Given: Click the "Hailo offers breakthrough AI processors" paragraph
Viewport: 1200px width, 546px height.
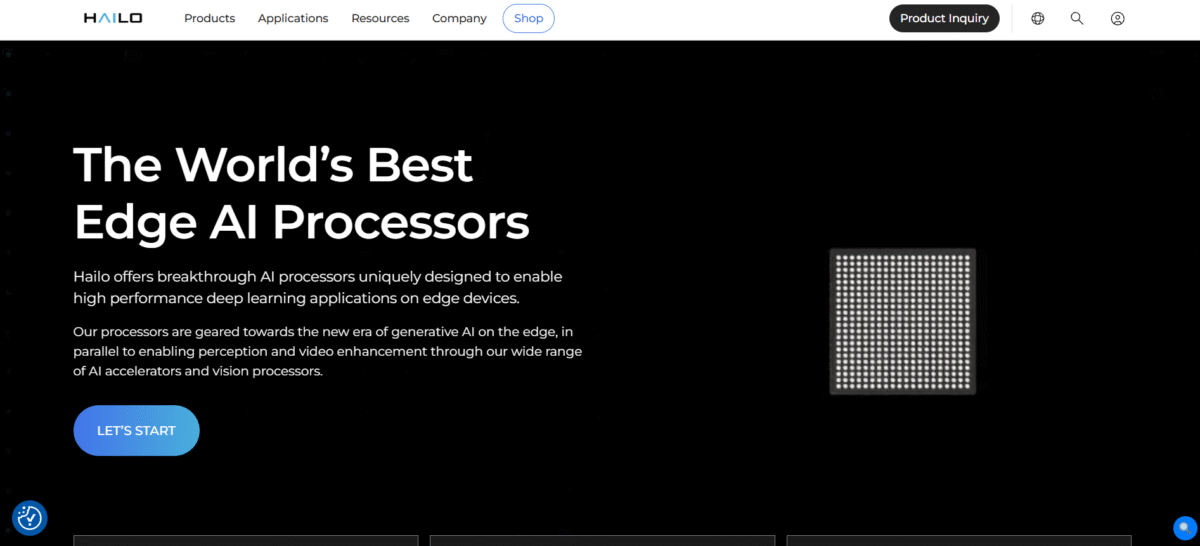Looking at the screenshot, I should click(x=318, y=287).
